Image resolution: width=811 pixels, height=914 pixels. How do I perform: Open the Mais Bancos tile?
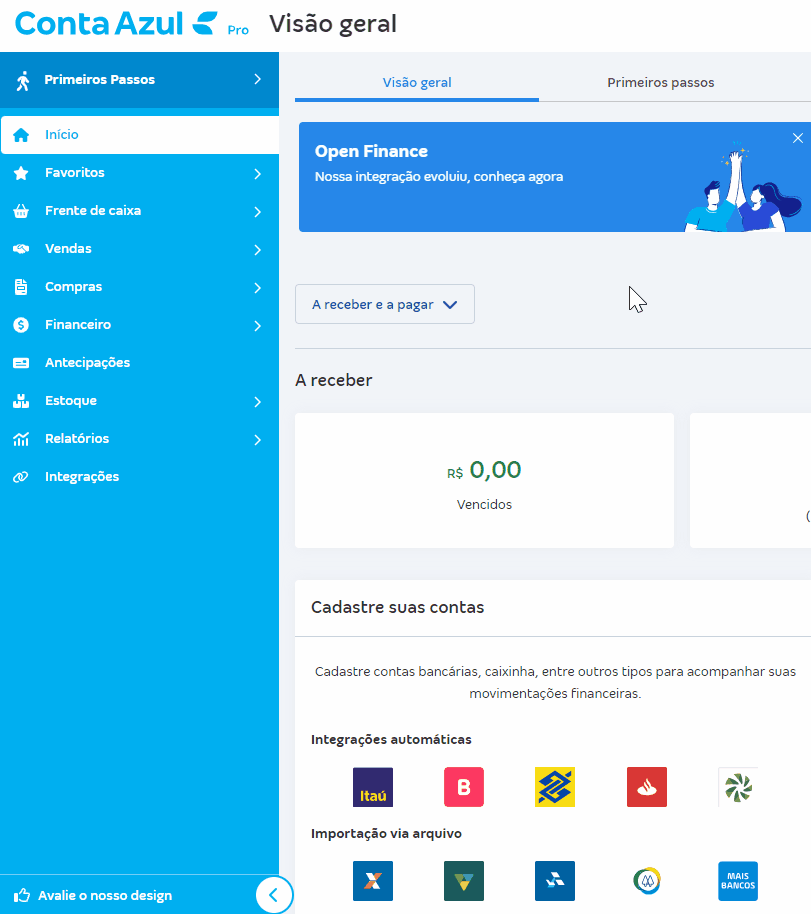click(x=738, y=881)
